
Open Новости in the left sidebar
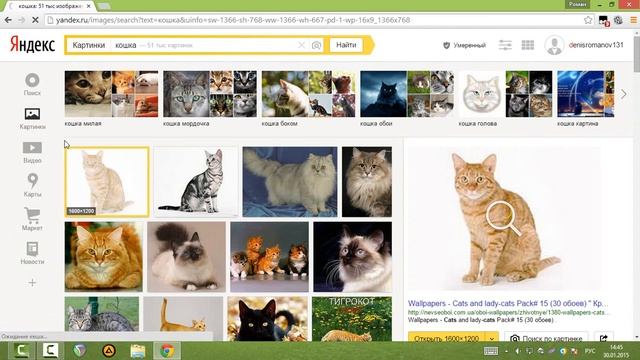click(x=32, y=253)
